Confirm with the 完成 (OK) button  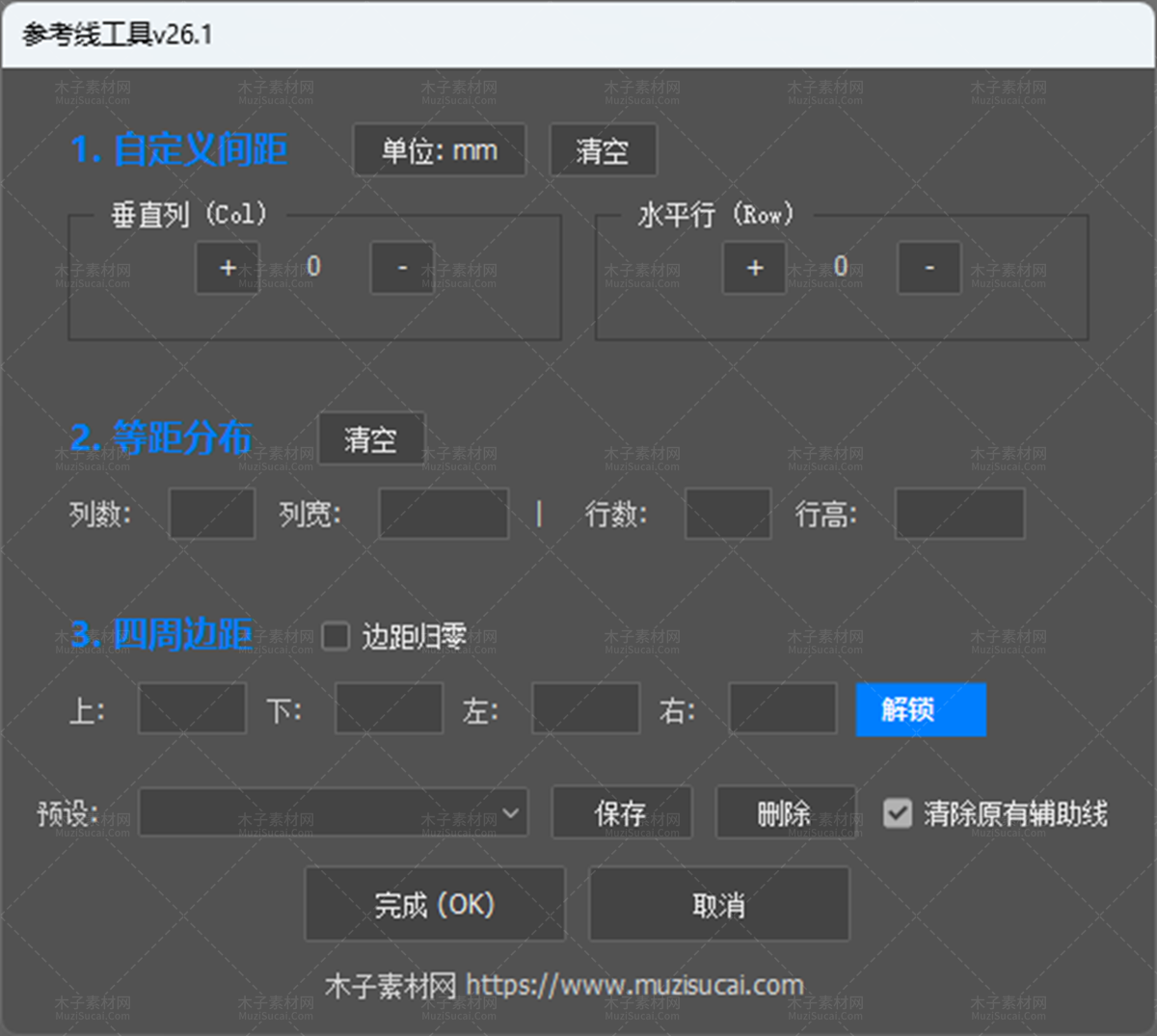tap(435, 904)
